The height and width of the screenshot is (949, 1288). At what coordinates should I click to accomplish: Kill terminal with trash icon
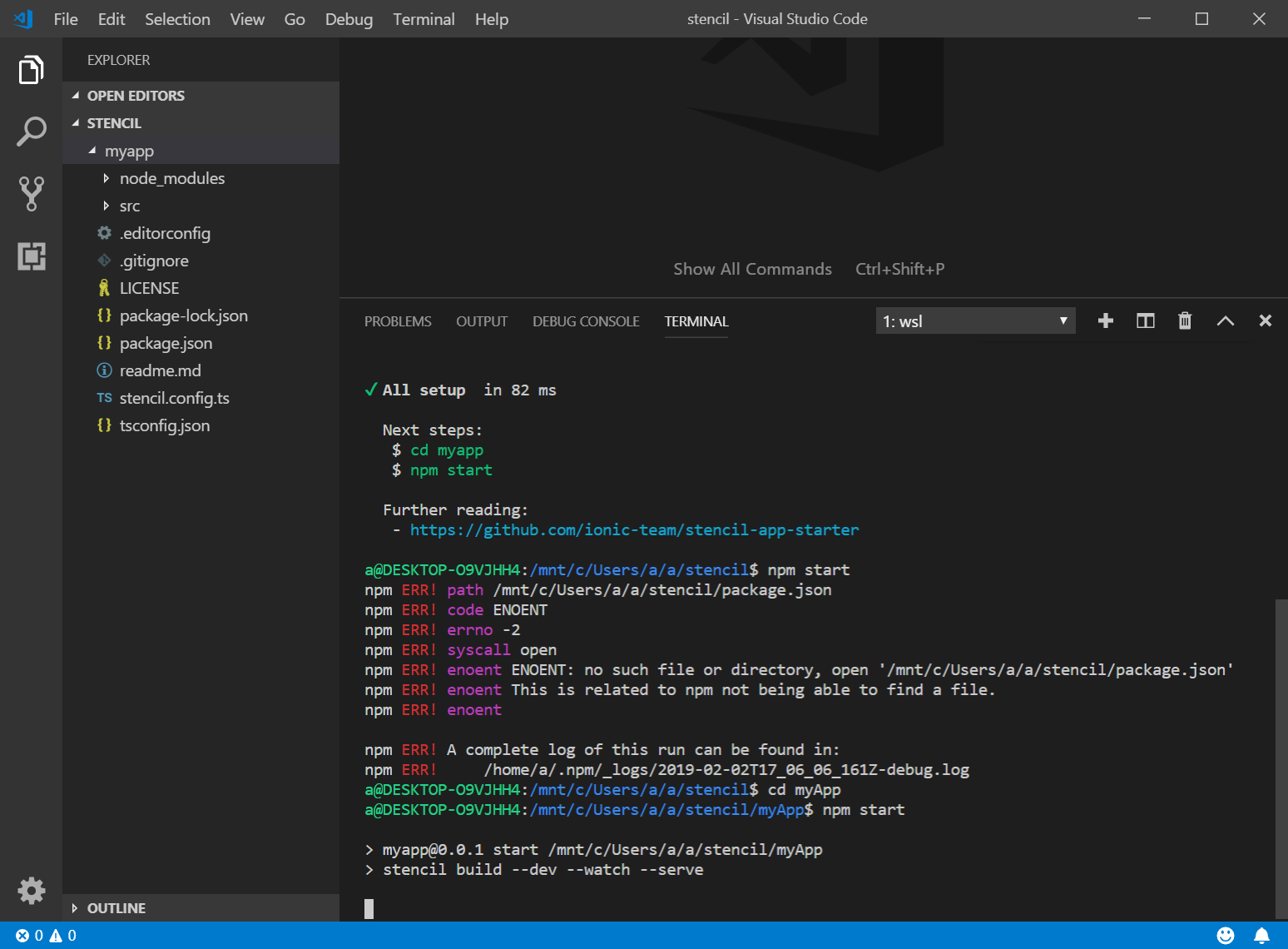point(1185,320)
